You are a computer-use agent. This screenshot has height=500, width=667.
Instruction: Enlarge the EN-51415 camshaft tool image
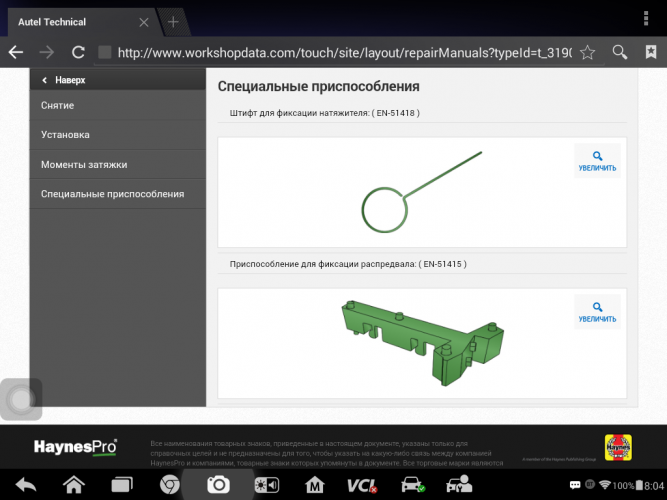click(x=597, y=312)
